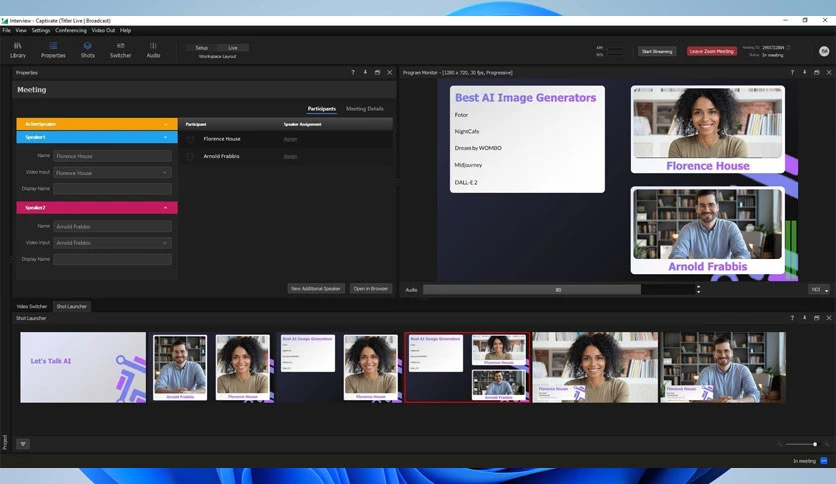836x484 pixels.
Task: Collapse the Speaker1 section
Action: [x=97, y=138]
